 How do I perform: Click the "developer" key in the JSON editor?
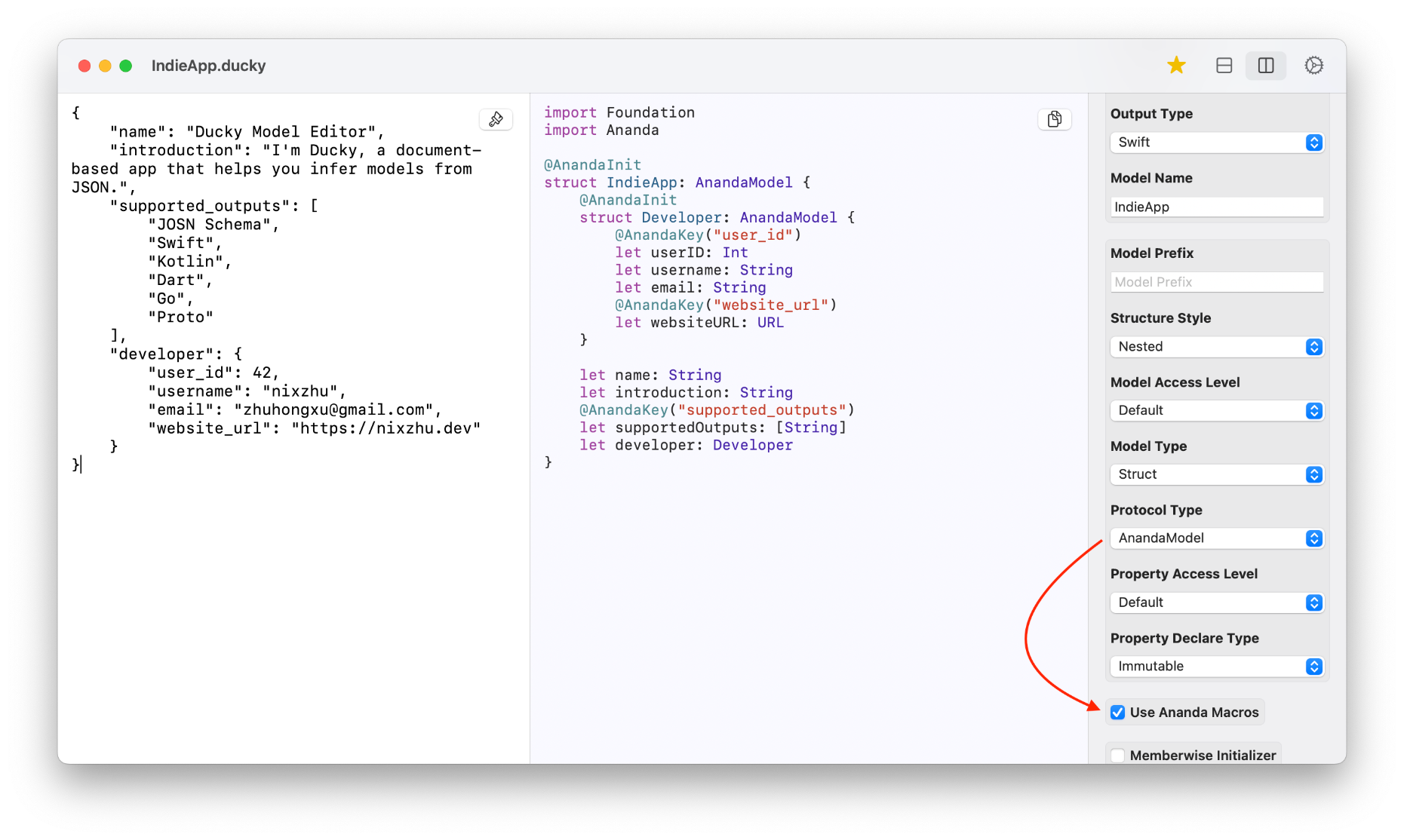tap(161, 354)
